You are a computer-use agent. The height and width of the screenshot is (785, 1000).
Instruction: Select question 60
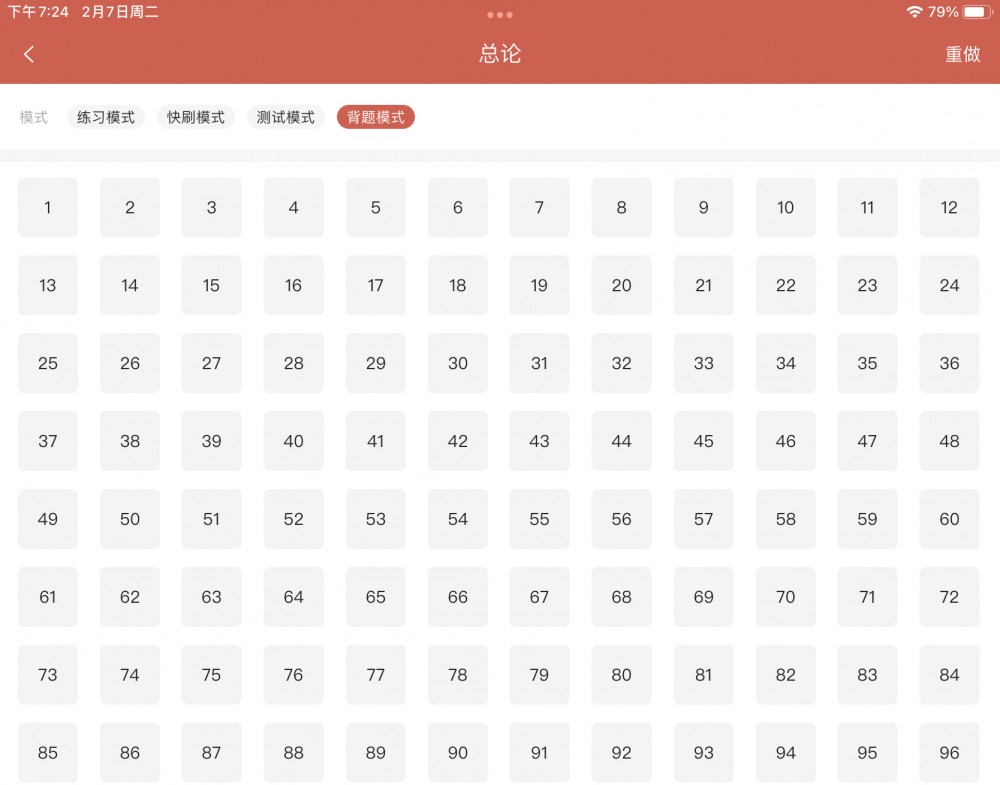[x=949, y=518]
